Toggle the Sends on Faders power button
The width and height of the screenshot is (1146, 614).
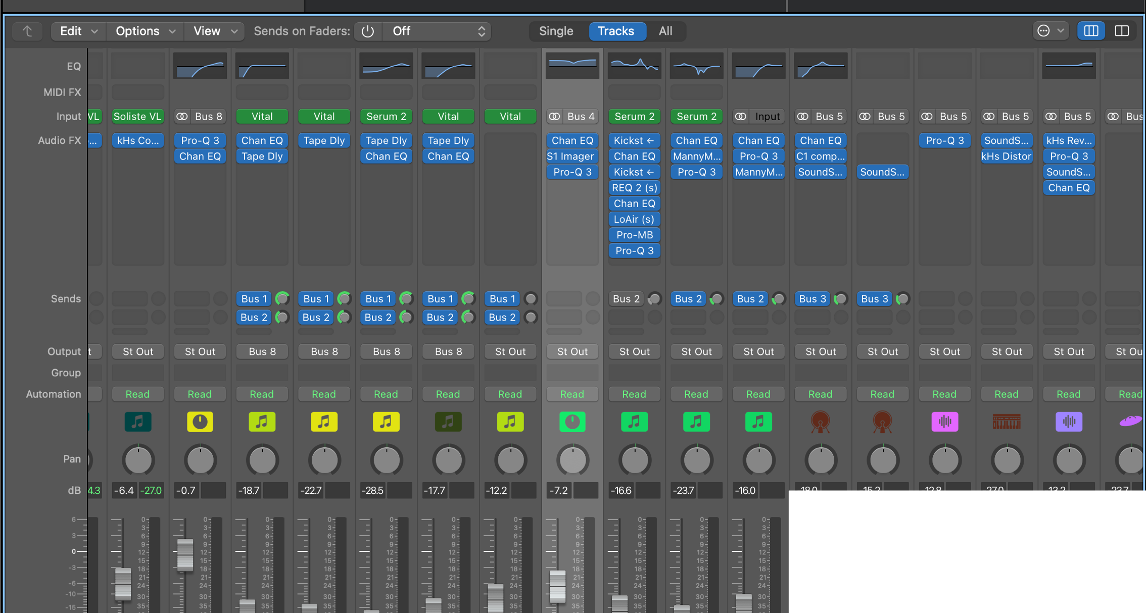click(x=368, y=31)
